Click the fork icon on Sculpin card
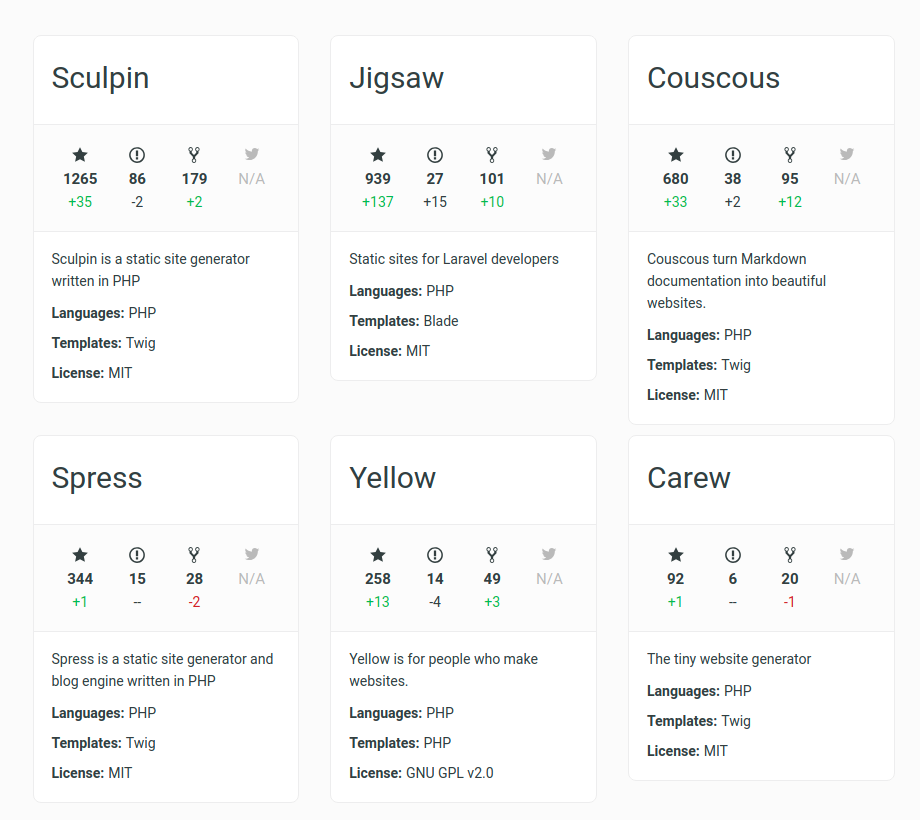 tap(194, 155)
